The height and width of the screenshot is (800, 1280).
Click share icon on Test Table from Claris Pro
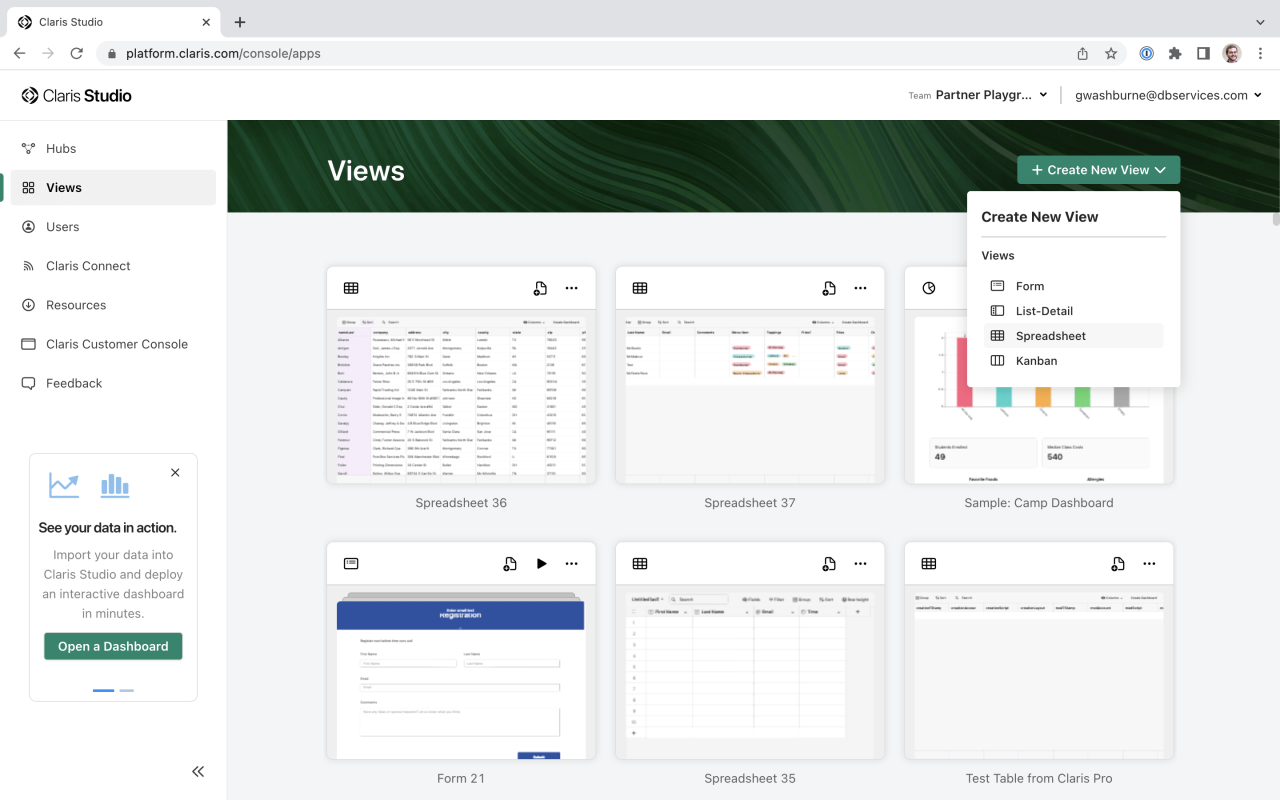tap(1118, 564)
